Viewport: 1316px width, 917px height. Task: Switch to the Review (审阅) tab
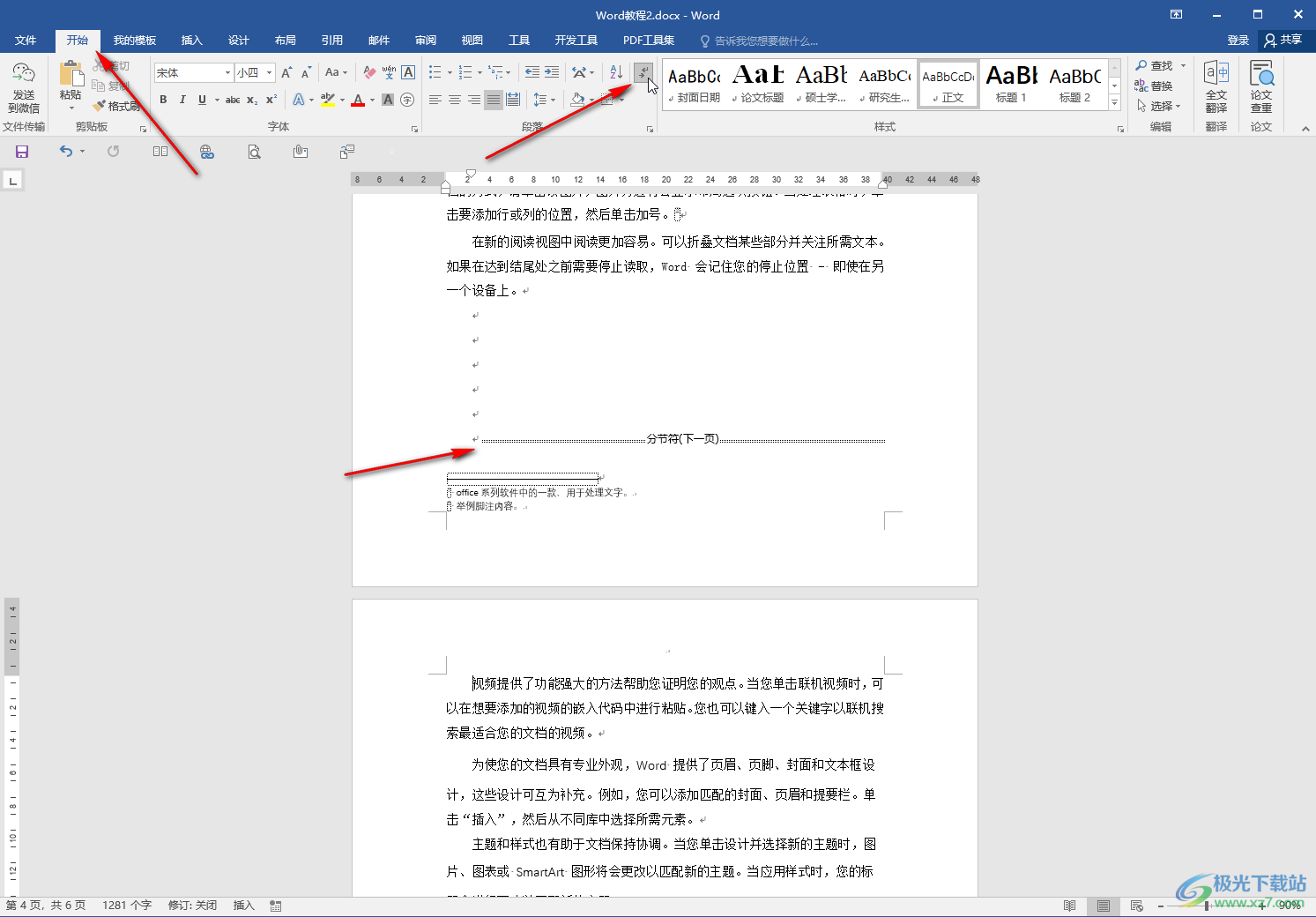click(426, 41)
